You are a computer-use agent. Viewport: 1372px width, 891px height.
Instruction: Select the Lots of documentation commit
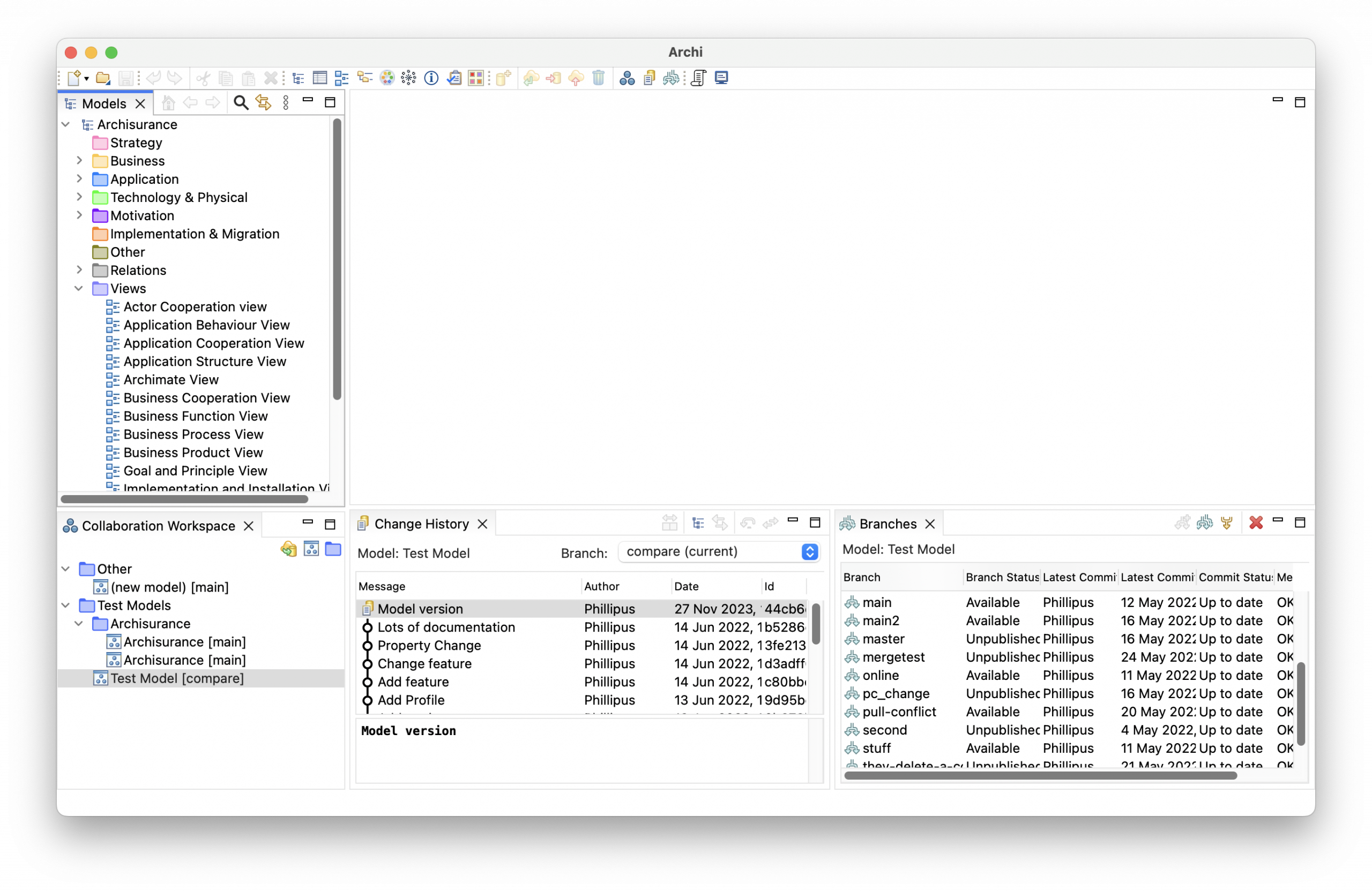point(445,627)
